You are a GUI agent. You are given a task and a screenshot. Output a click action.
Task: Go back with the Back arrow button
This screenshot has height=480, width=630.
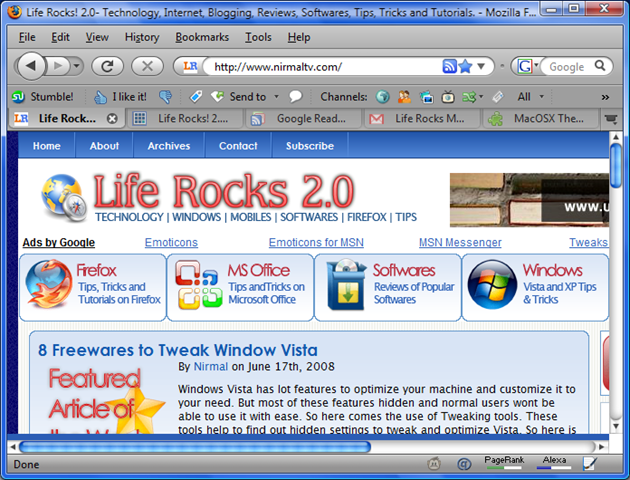[x=31, y=65]
